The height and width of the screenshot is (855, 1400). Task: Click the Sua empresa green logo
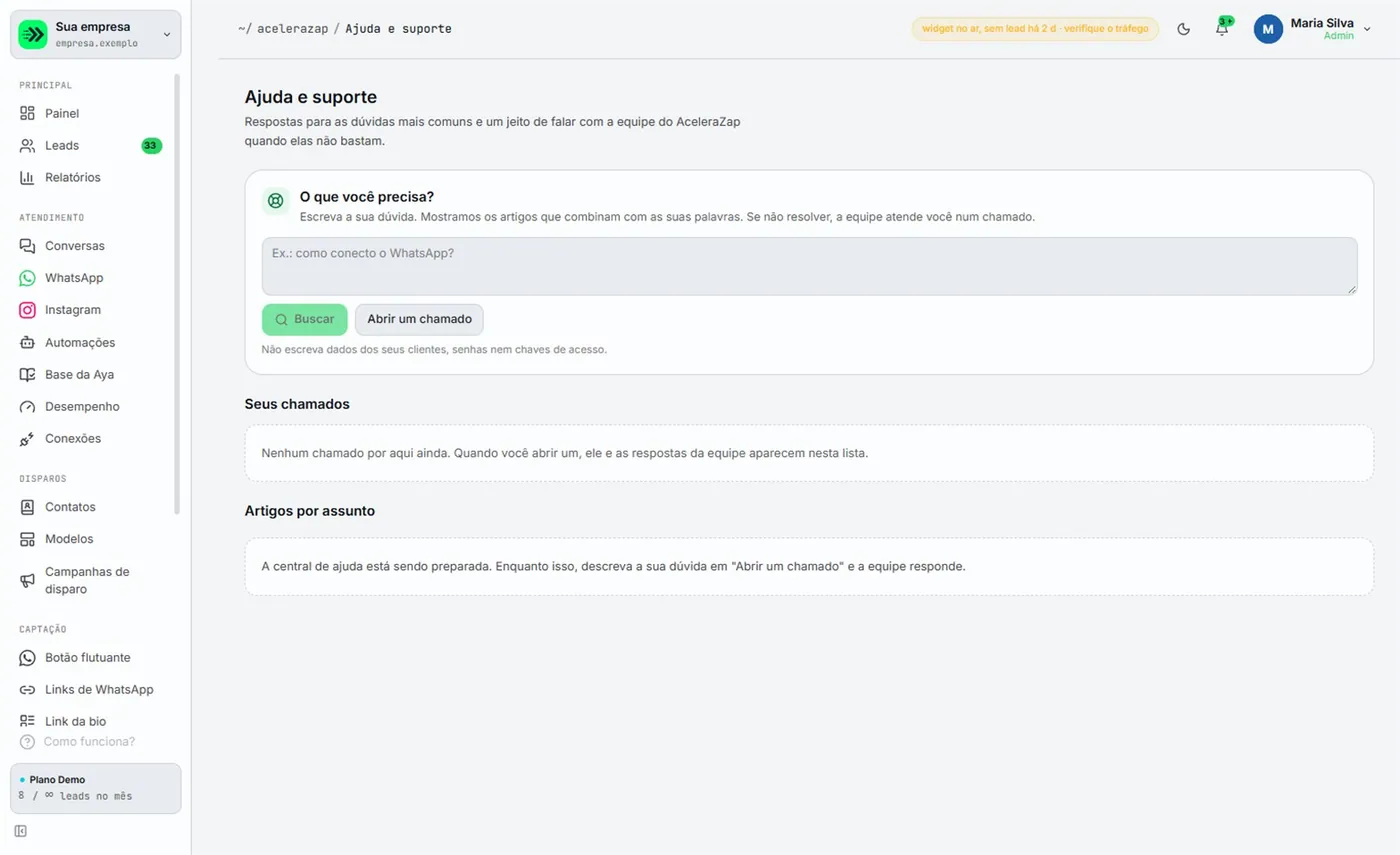33,34
